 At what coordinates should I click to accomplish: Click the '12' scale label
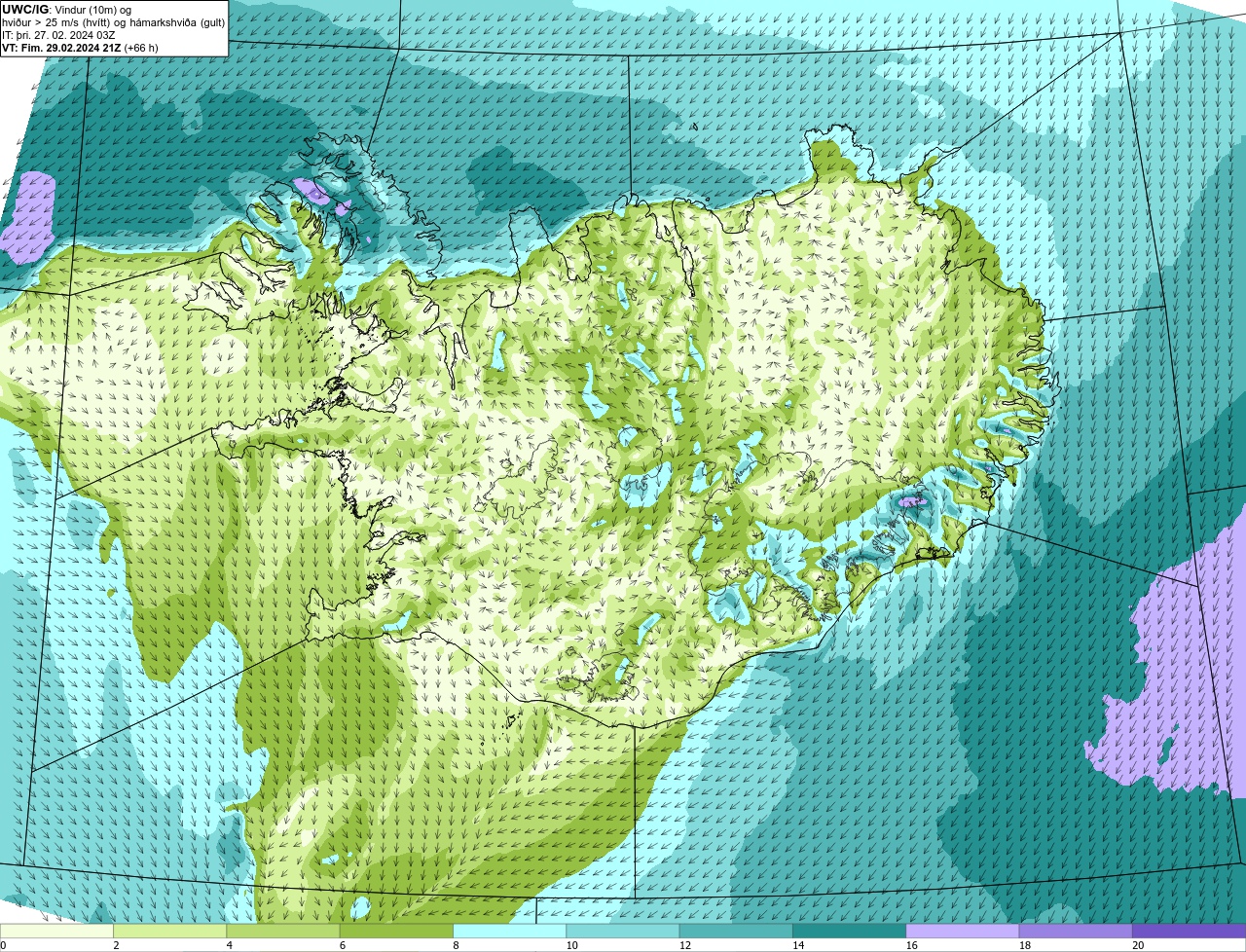[685, 945]
